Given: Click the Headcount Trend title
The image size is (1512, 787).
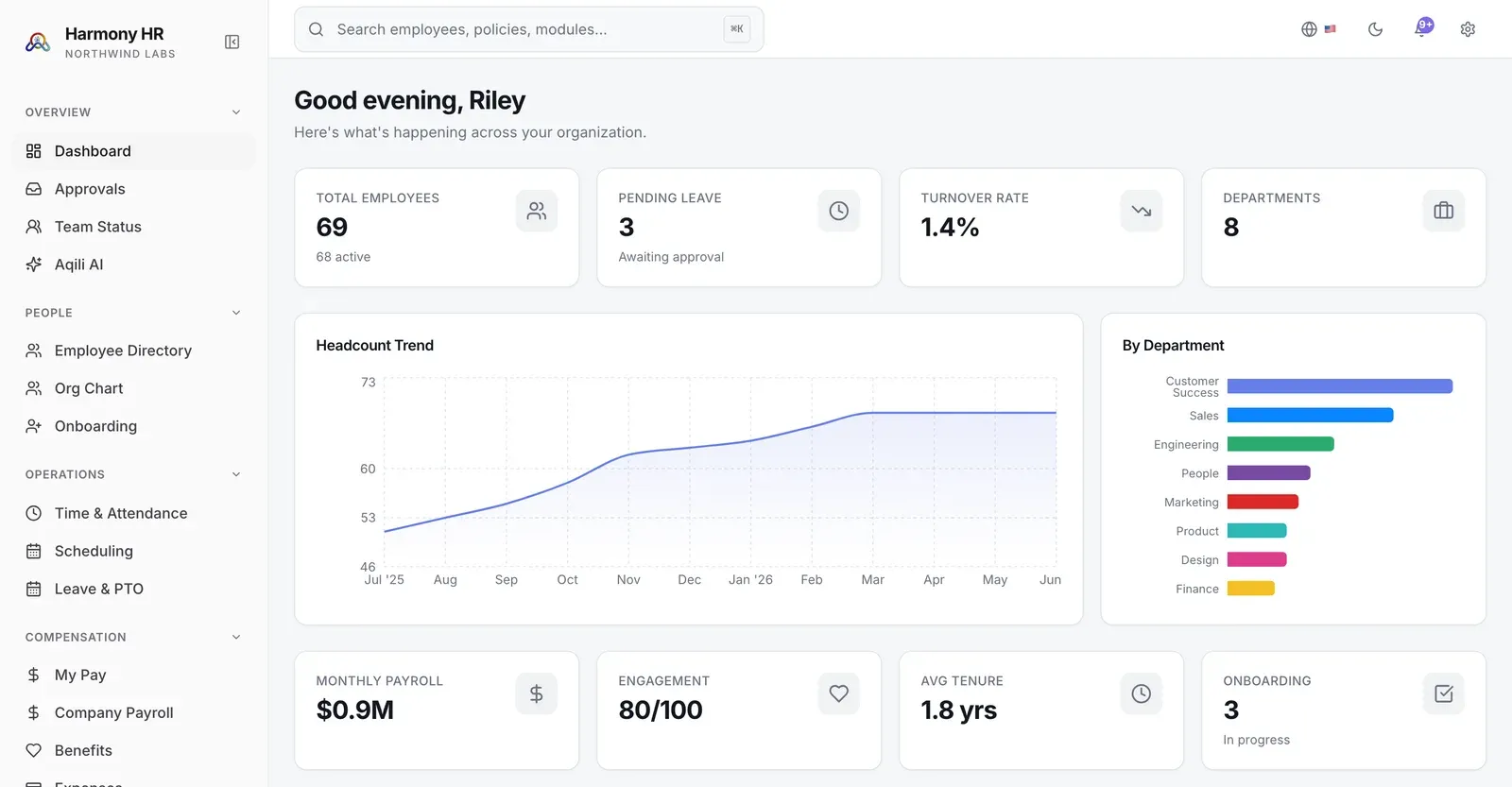Looking at the screenshot, I should point(374,346).
